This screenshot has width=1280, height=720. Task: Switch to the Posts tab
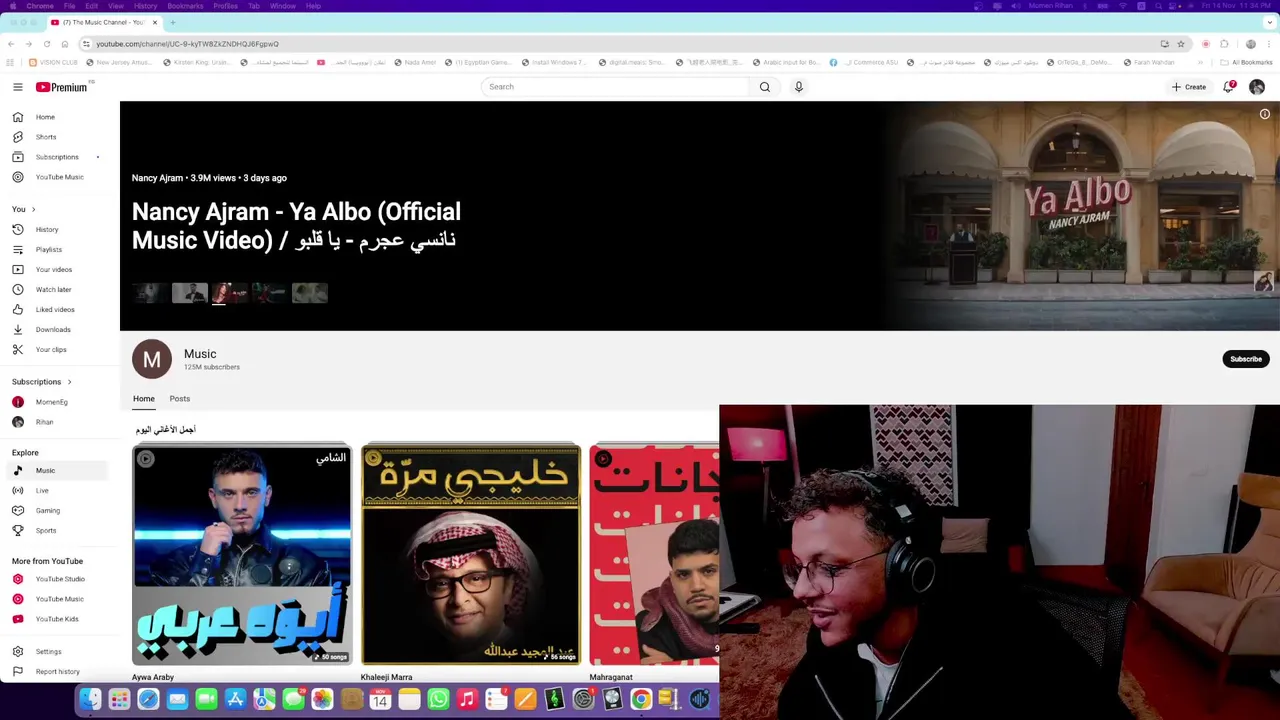coord(180,398)
